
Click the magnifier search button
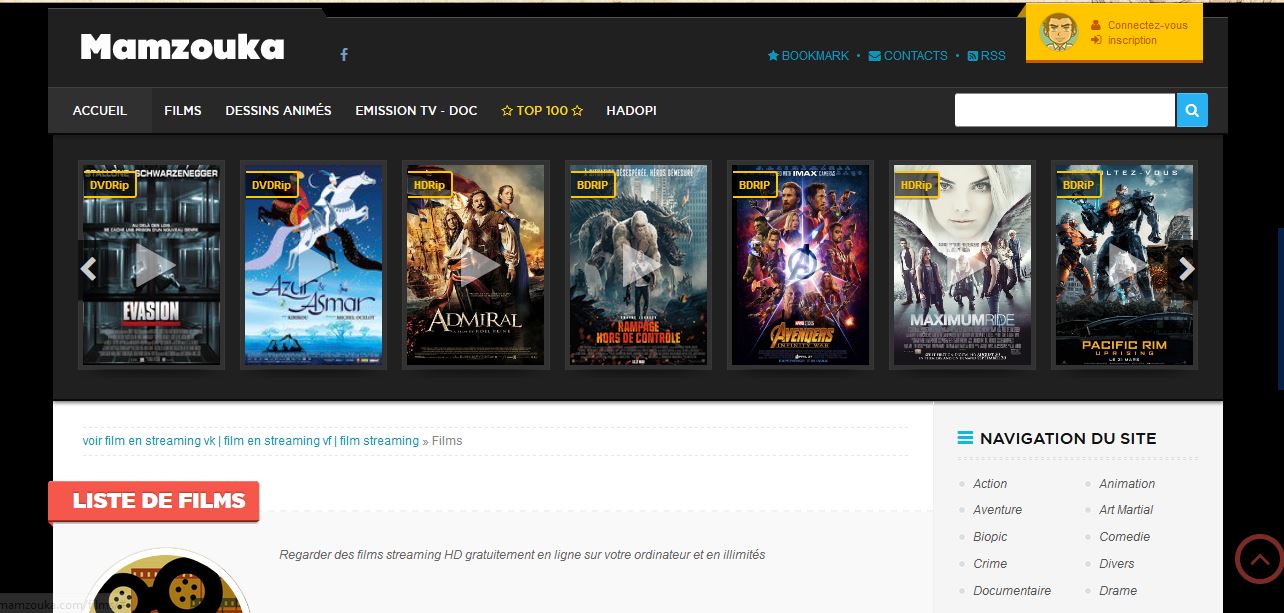pyautogui.click(x=1192, y=110)
